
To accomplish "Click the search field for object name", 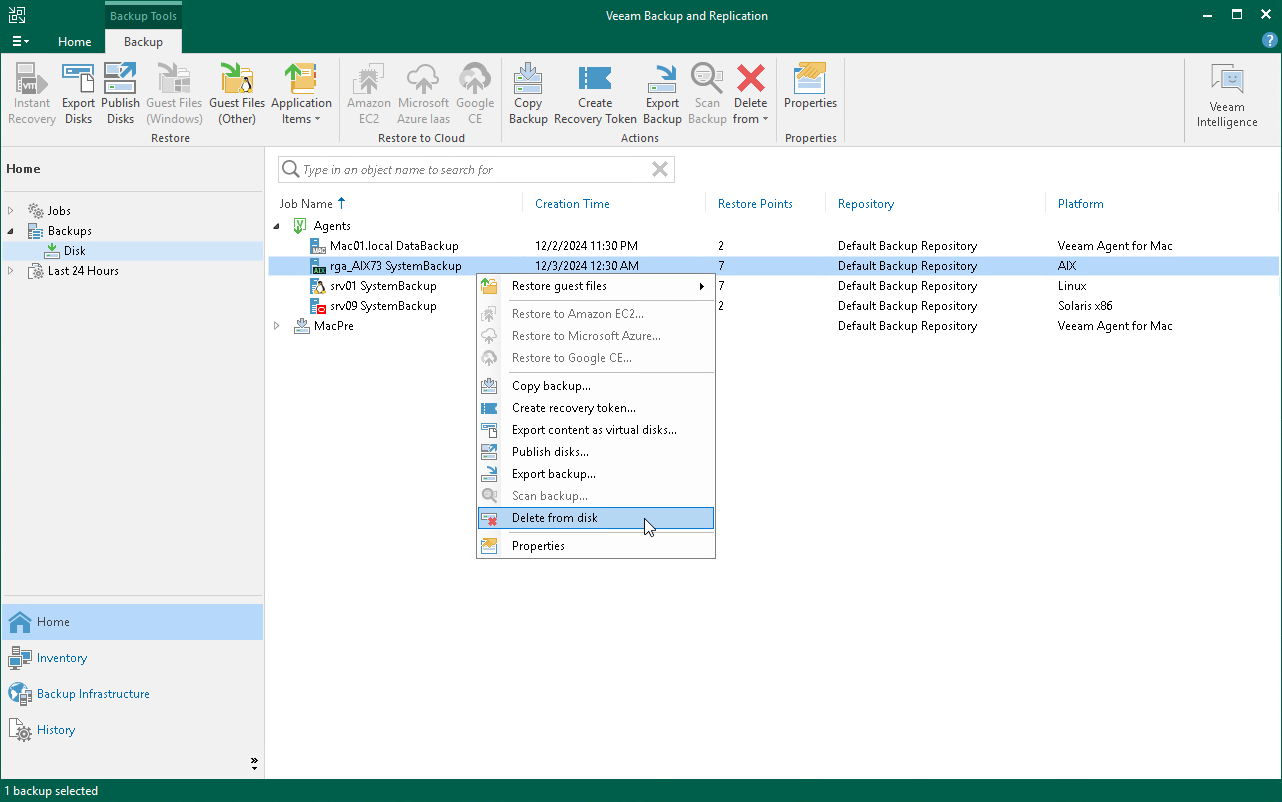I will coord(475,170).
